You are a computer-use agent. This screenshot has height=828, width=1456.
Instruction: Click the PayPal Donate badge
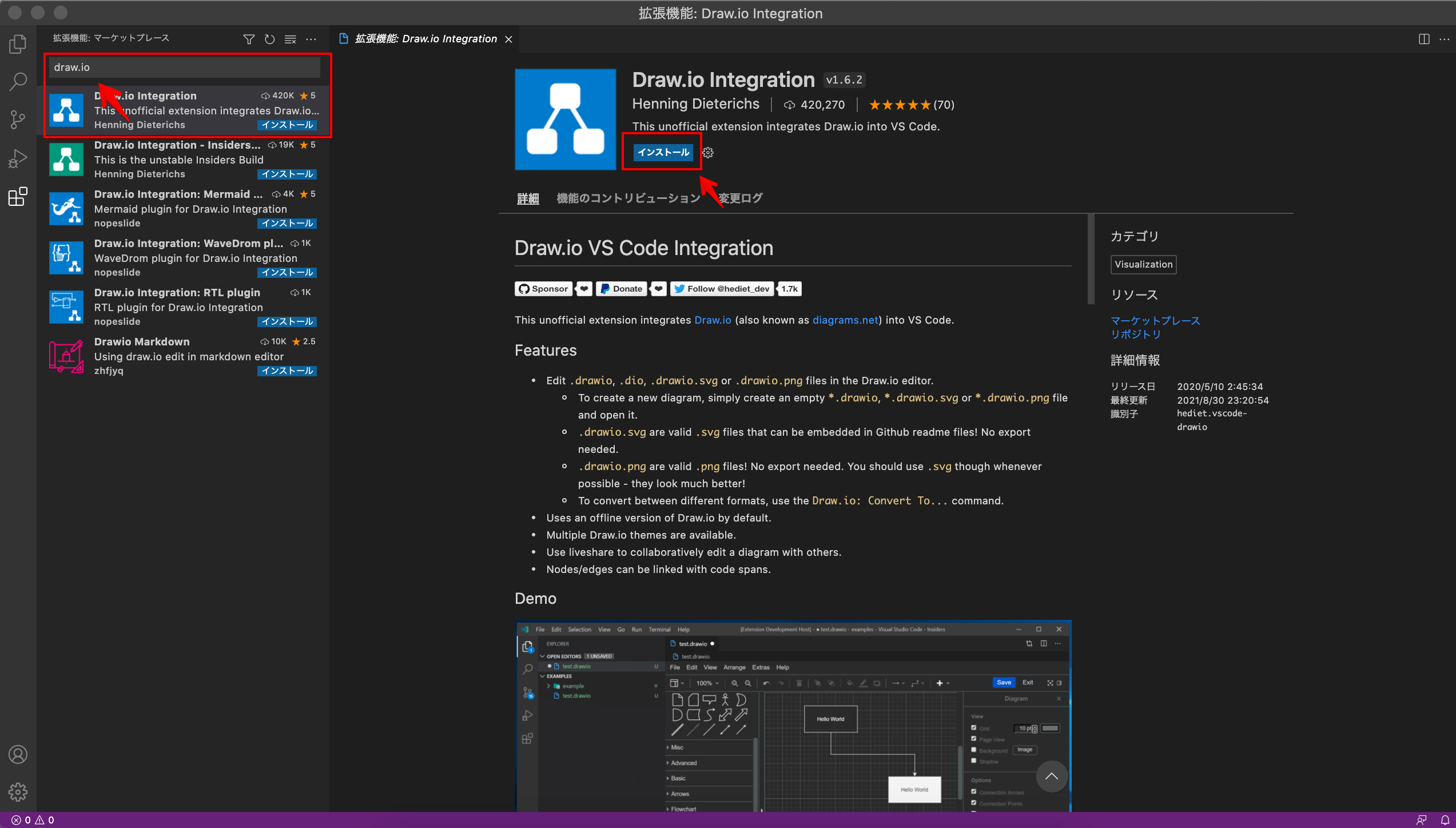[x=621, y=289]
